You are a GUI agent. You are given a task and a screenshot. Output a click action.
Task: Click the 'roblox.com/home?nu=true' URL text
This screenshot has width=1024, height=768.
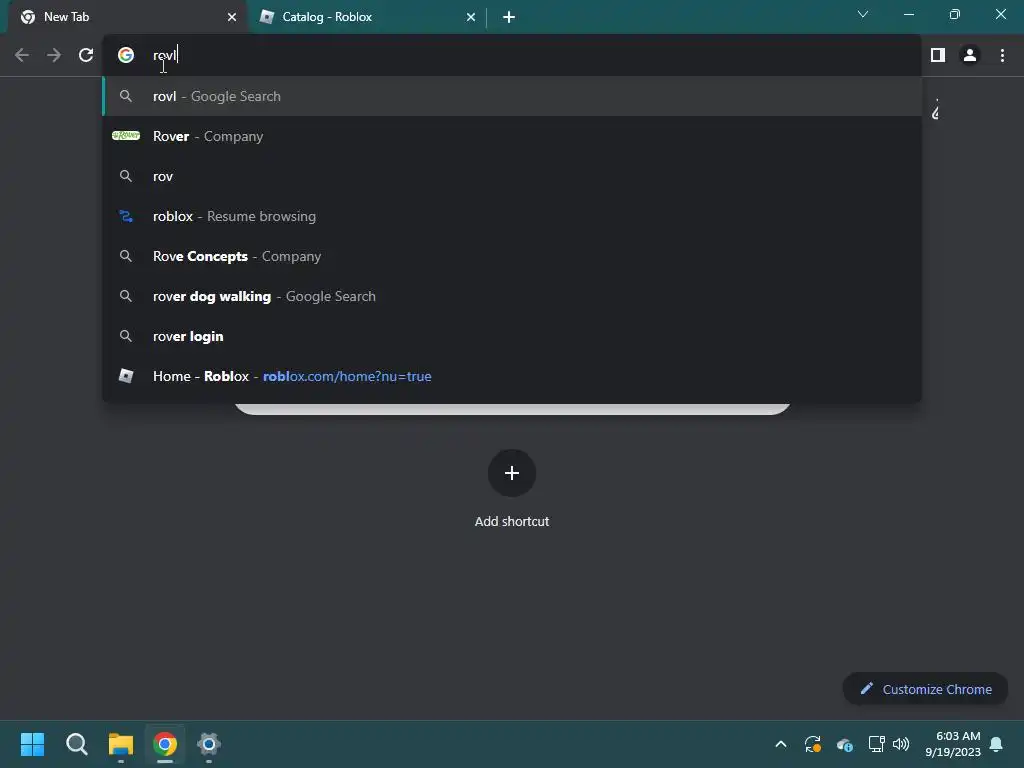click(x=347, y=376)
